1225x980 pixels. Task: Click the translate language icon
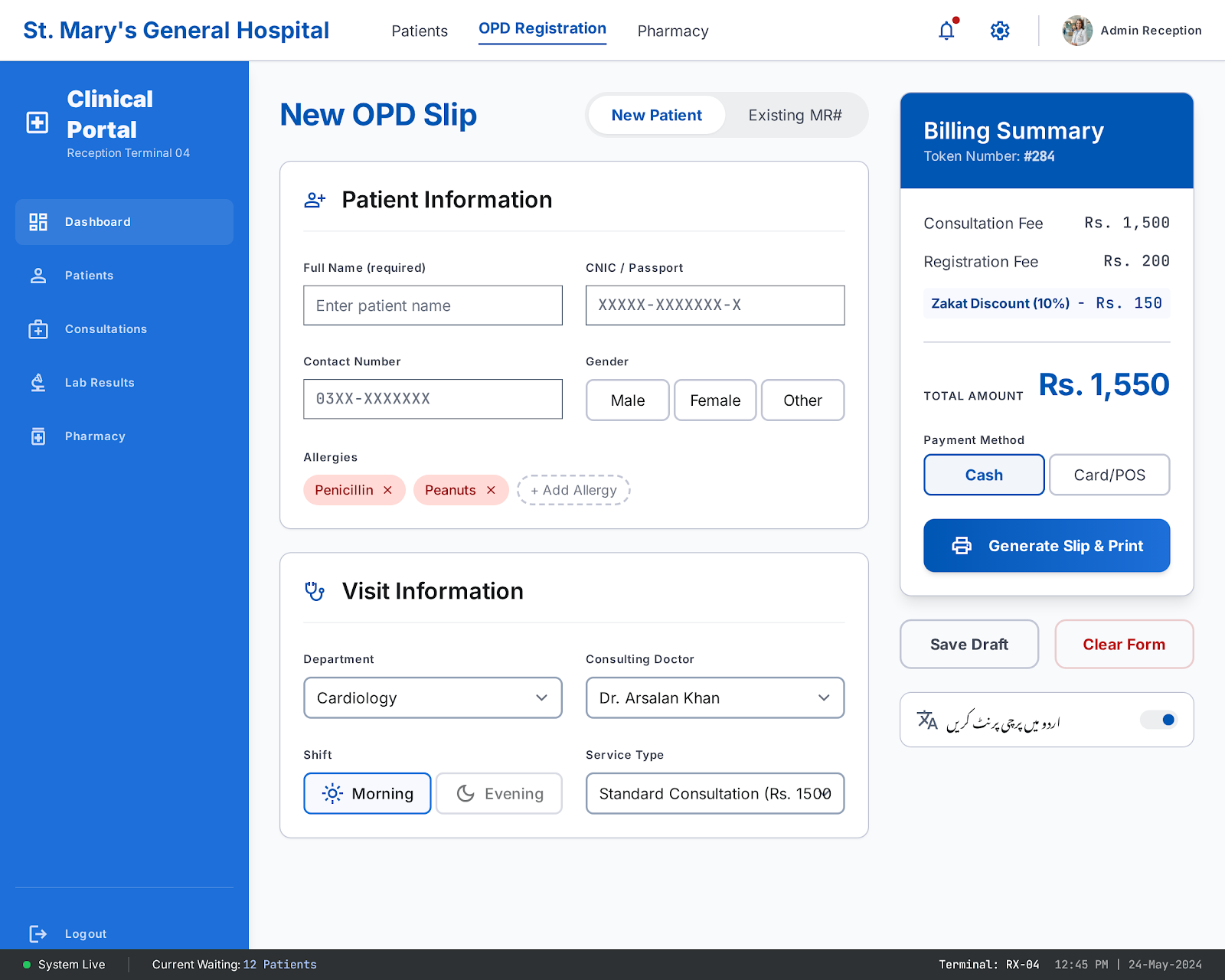pyautogui.click(x=927, y=720)
